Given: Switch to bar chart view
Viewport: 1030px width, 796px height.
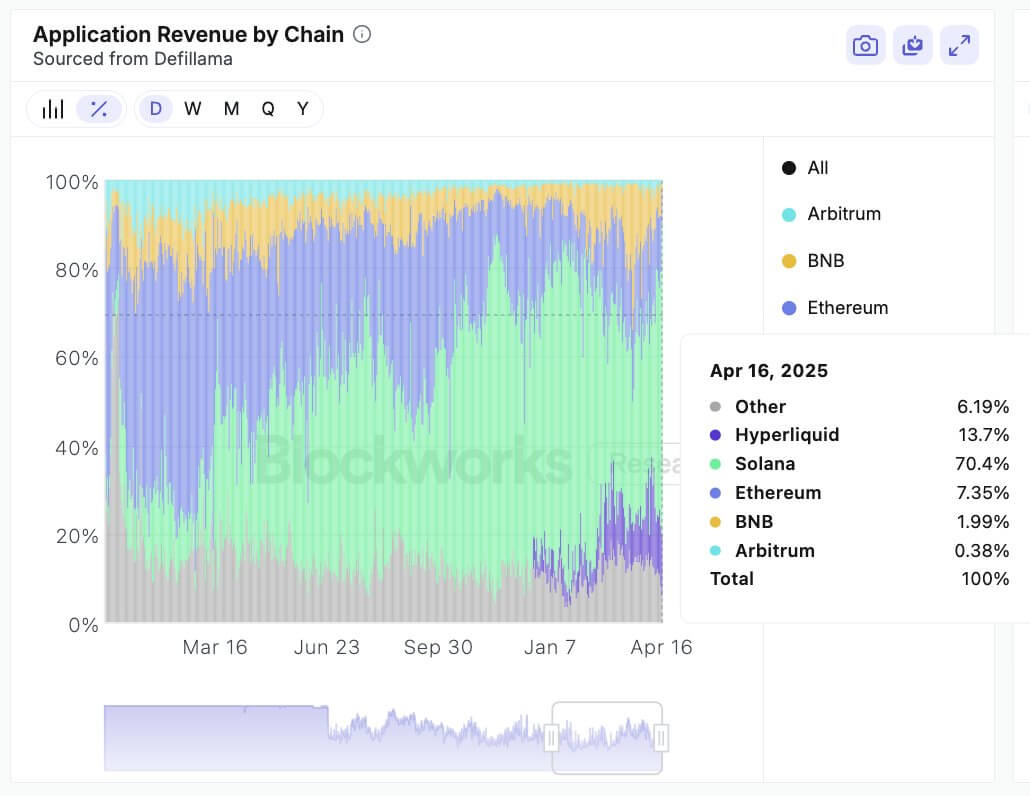Looking at the screenshot, I should 52,108.
